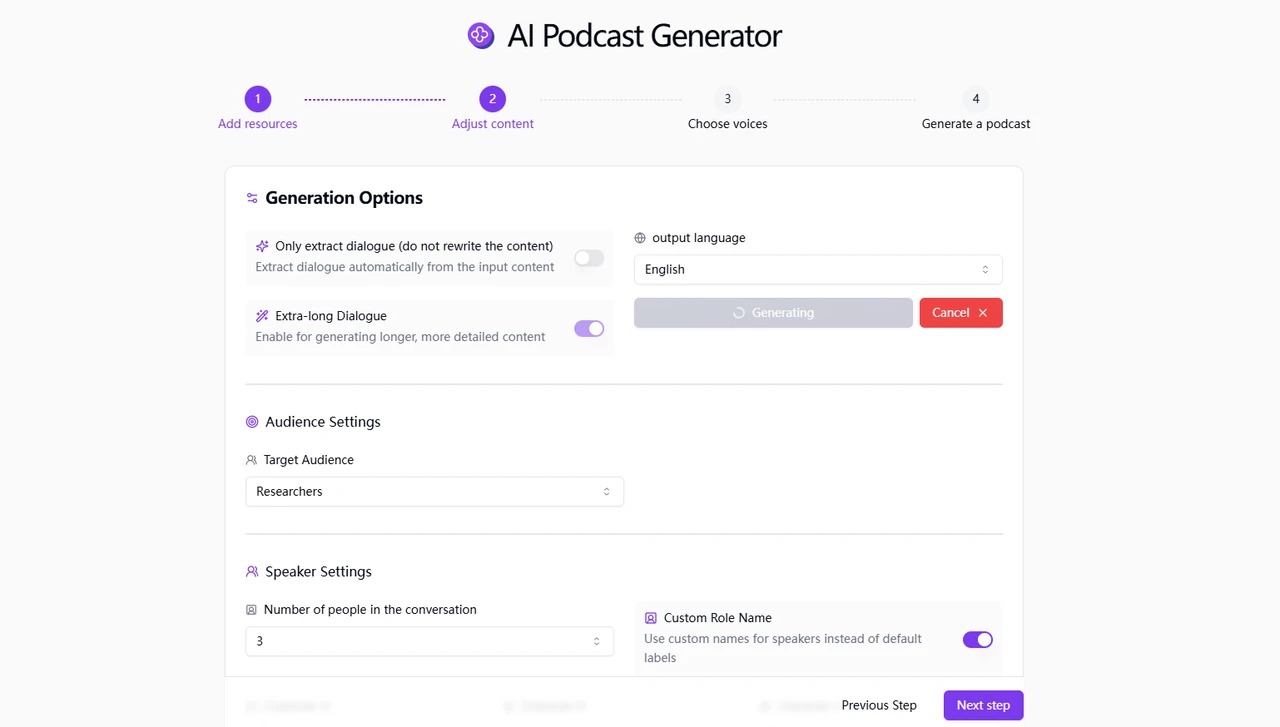Click the AI Podcast Generator logo icon

[x=481, y=36]
